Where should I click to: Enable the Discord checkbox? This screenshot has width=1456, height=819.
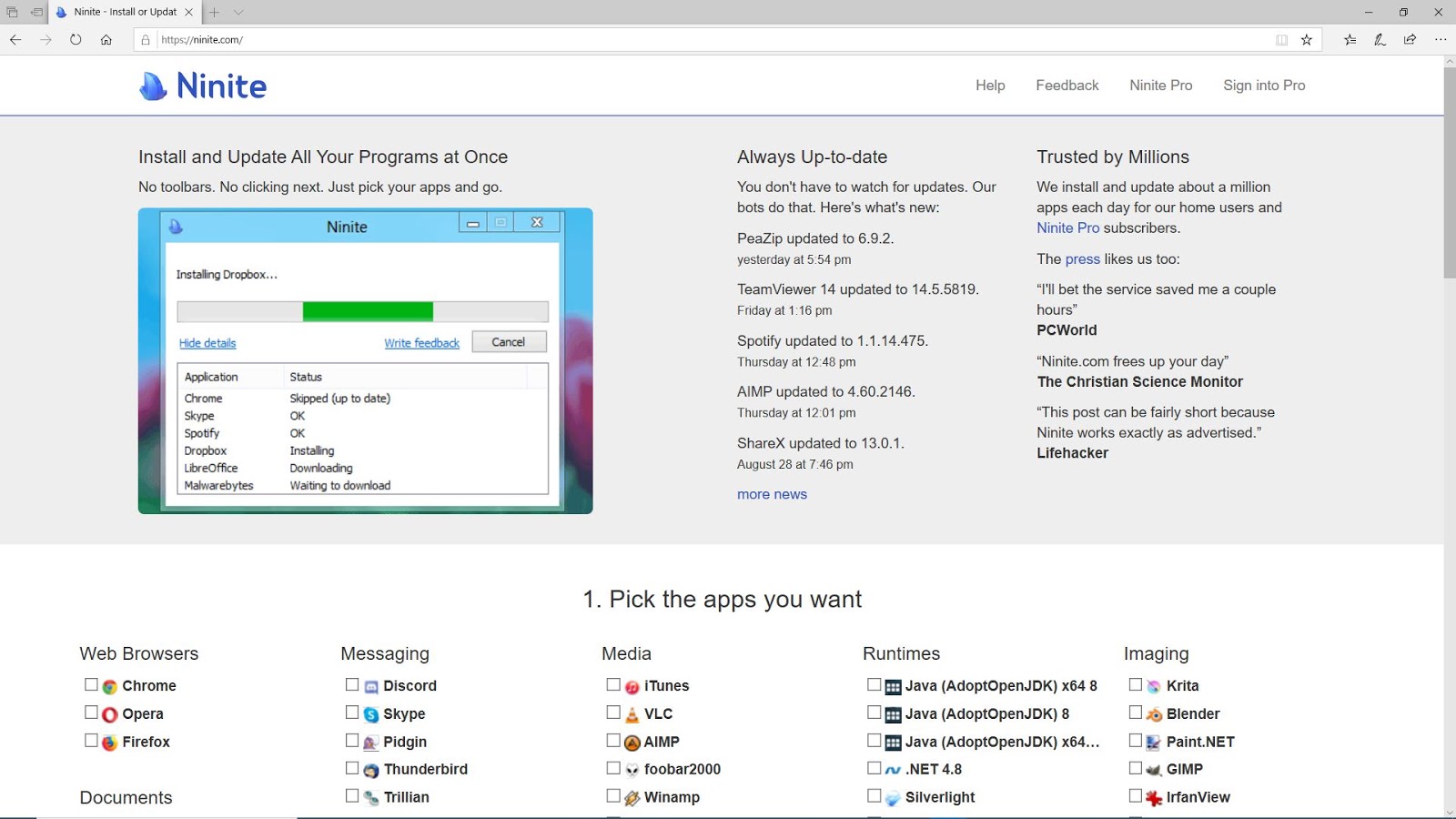pos(352,684)
